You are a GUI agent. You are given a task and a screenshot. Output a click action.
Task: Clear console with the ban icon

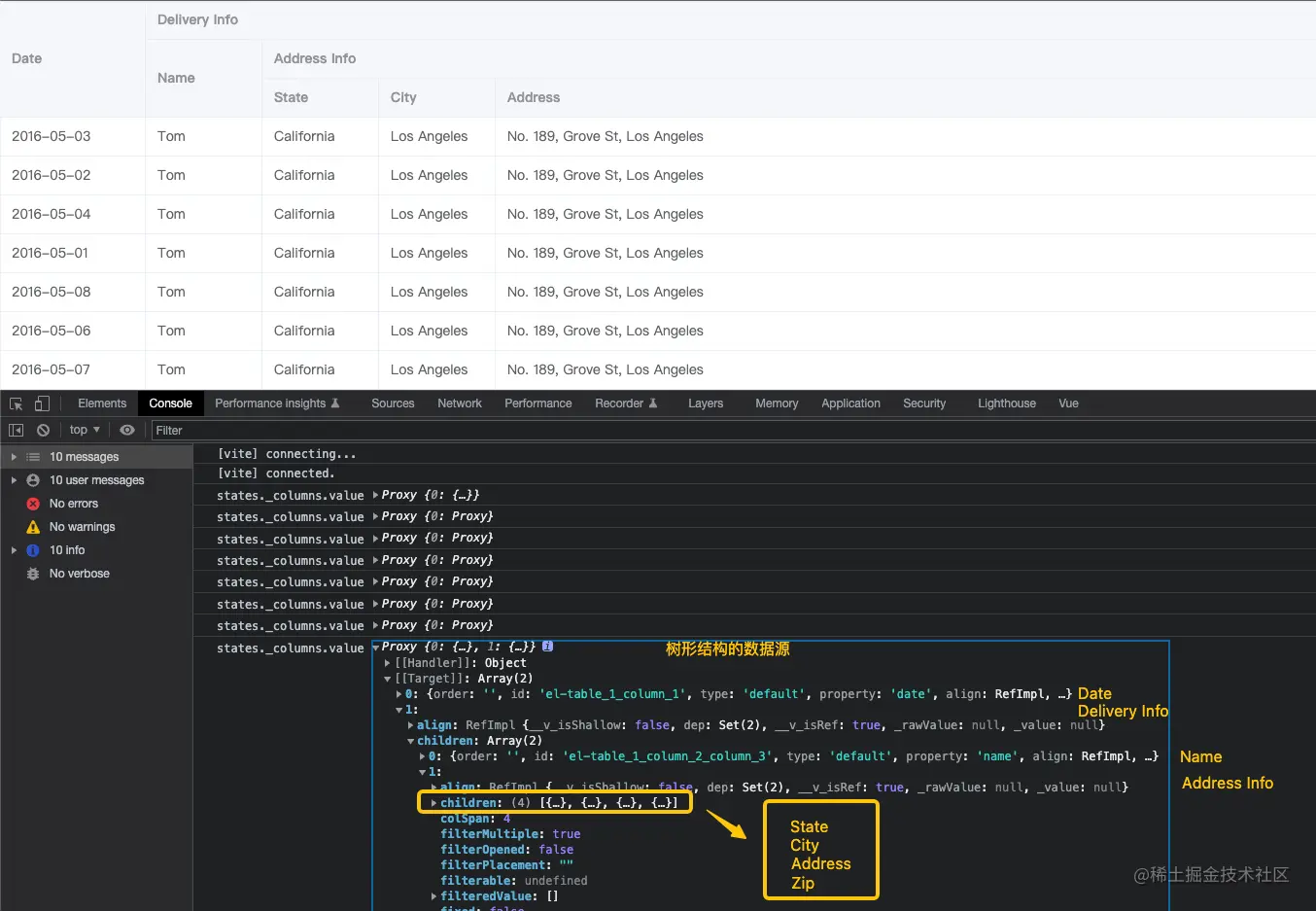[43, 430]
